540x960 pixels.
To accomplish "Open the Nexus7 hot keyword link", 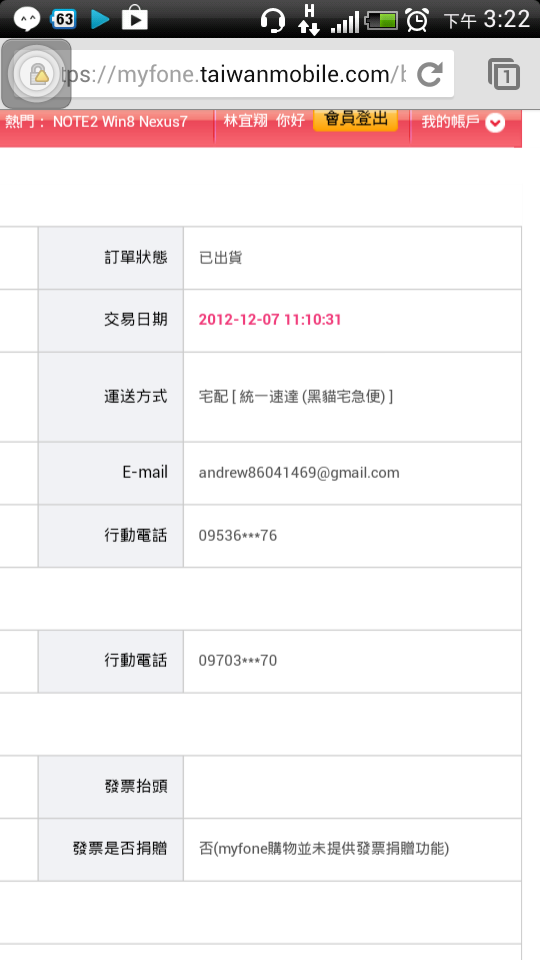I will (163, 121).
